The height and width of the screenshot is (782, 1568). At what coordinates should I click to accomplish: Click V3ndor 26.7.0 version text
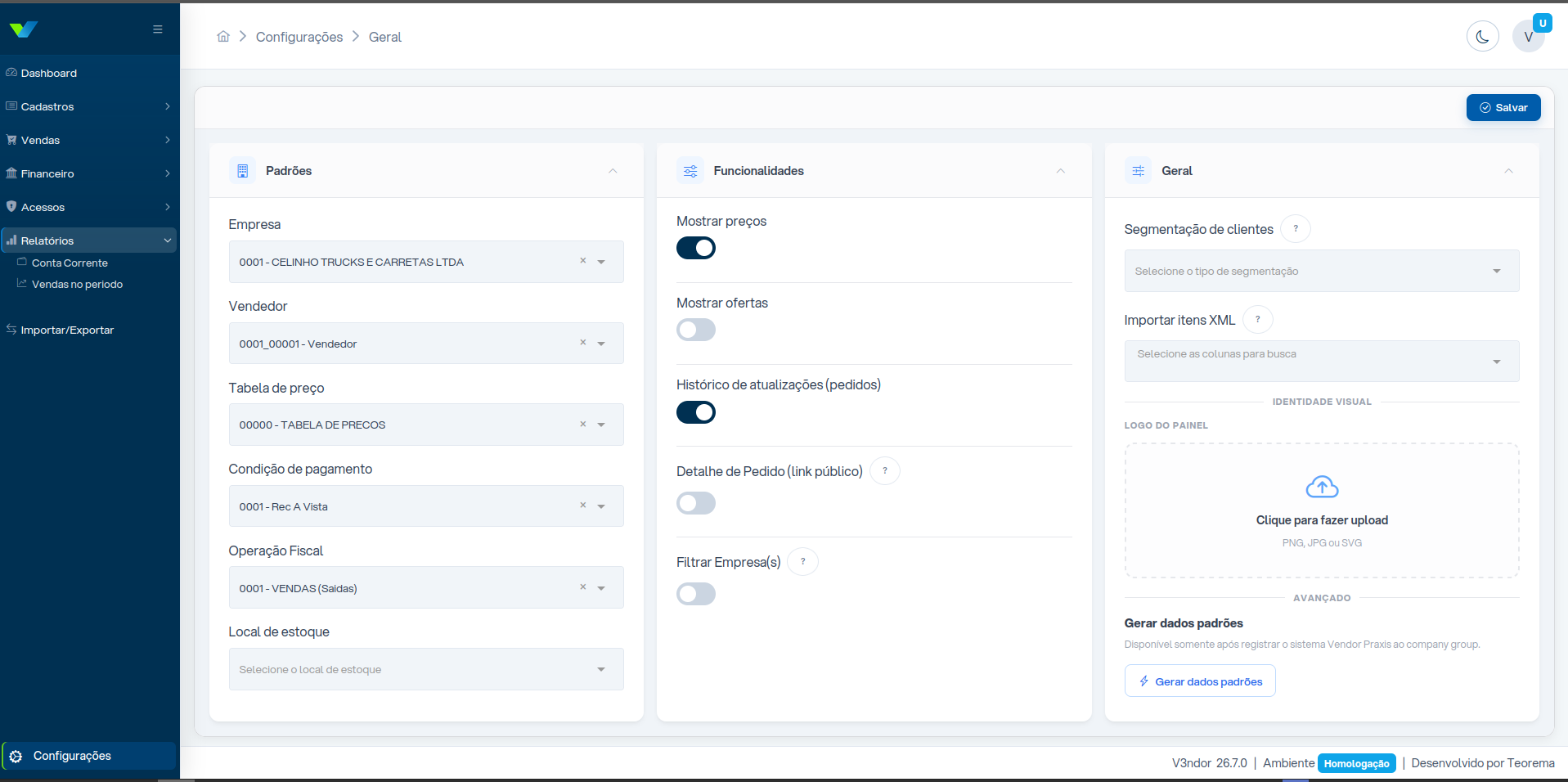[1210, 763]
